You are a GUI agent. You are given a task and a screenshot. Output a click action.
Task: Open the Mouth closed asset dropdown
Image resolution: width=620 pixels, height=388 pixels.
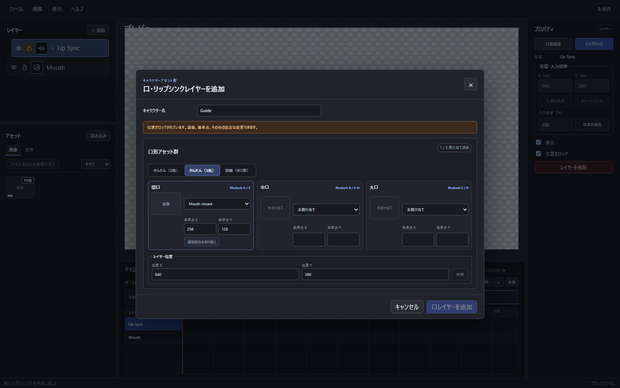[x=217, y=204]
